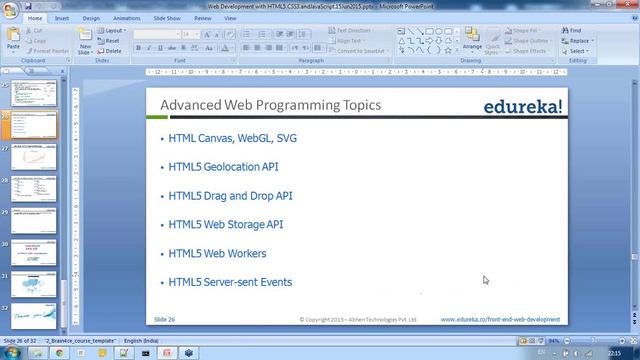Screen dimensions: 640x360
Task: Open the Select dropdown
Action: pyautogui.click(x=576, y=51)
